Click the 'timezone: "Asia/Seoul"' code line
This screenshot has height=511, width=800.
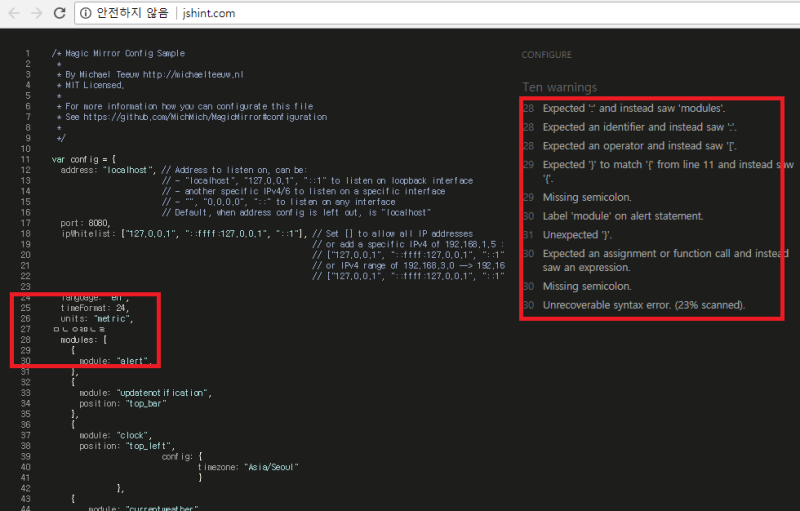click(x=248, y=467)
